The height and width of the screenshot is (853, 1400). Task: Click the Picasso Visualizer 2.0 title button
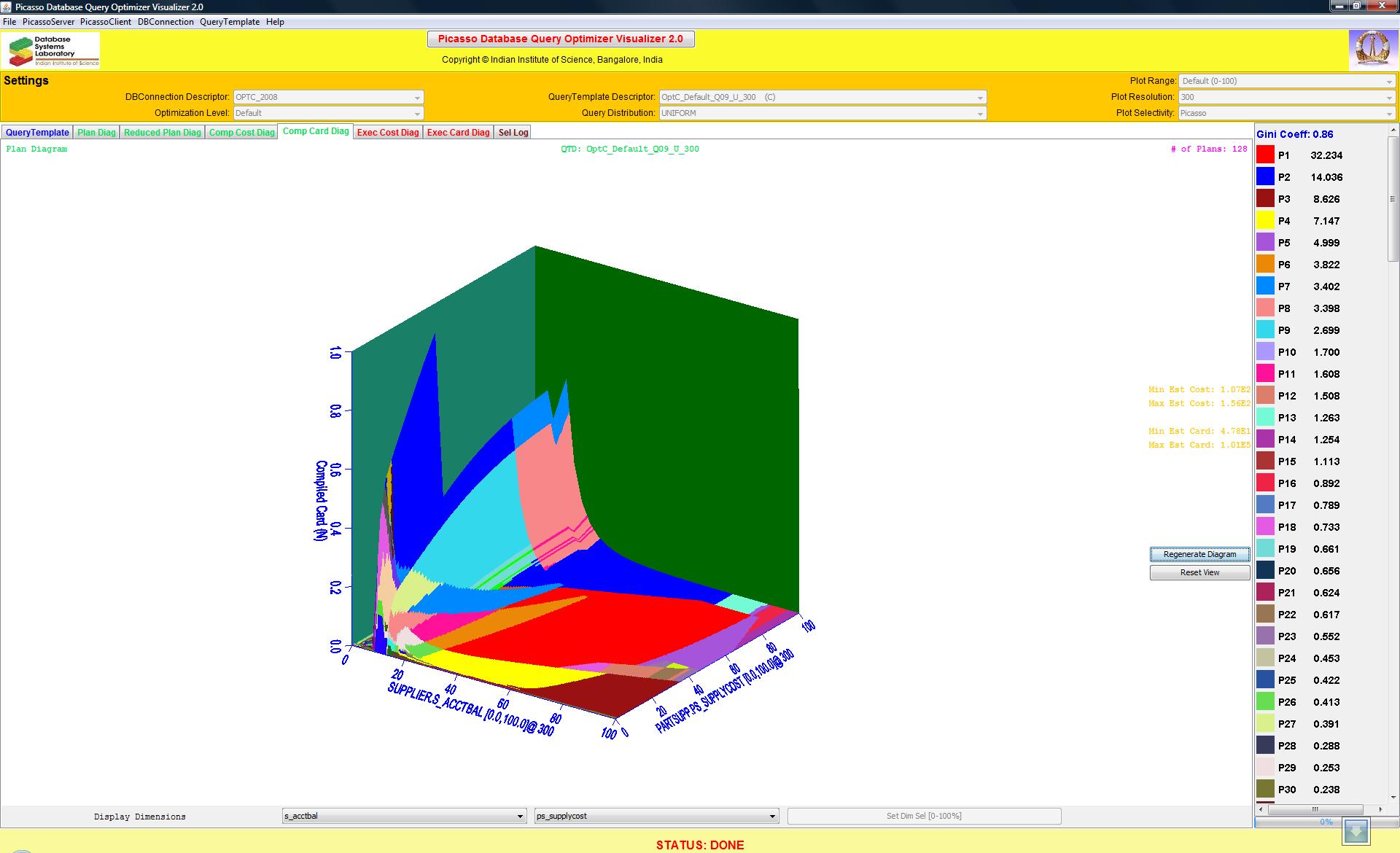coord(560,39)
